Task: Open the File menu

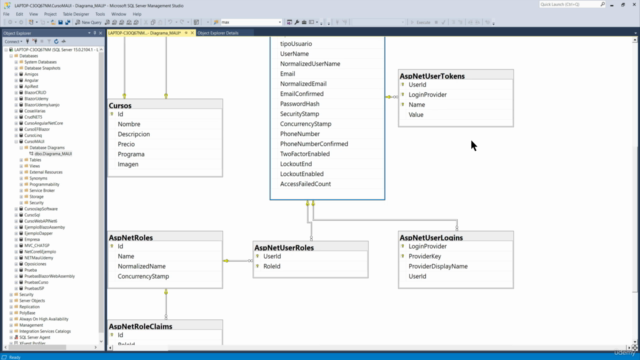Action: point(6,14)
